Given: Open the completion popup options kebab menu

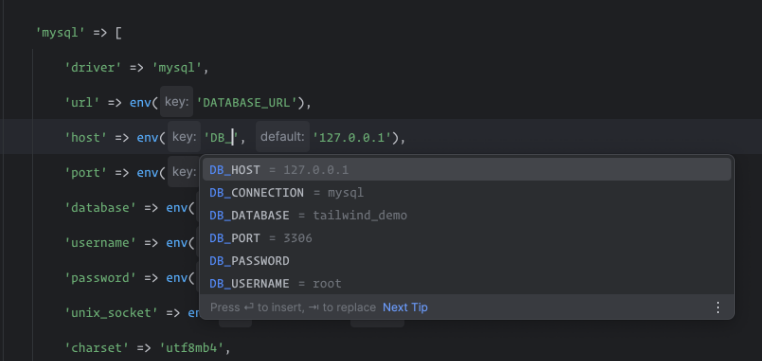Looking at the screenshot, I should [717, 307].
